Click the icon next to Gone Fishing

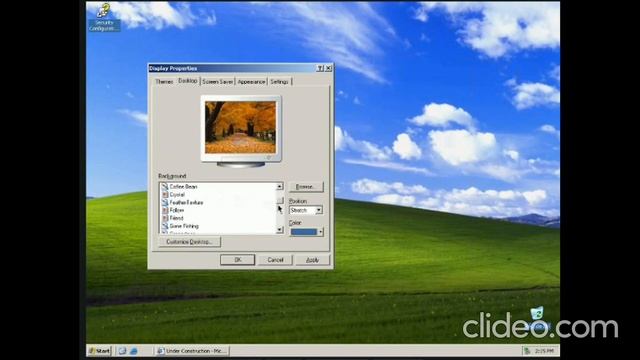[165, 226]
